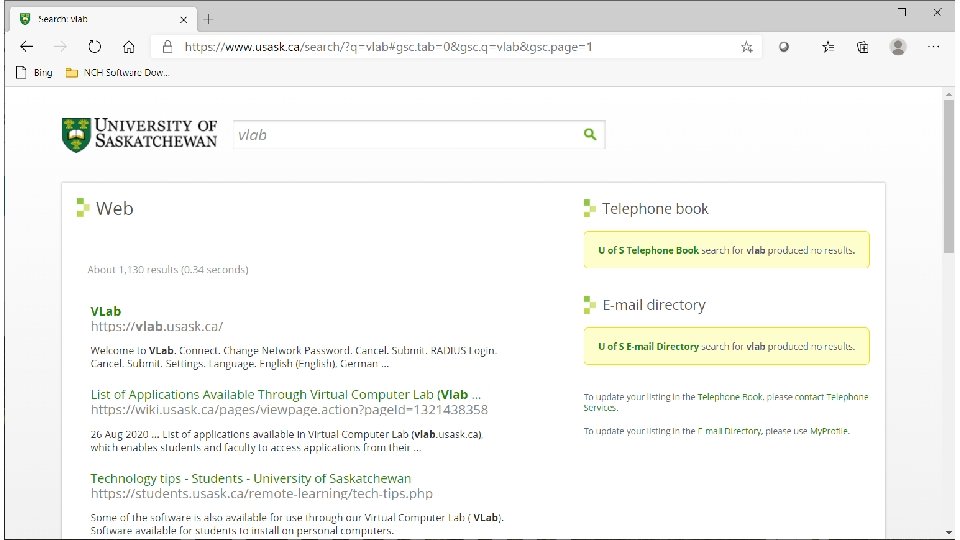Open the VLab search result
This screenshot has height=540, width=960.
(106, 311)
